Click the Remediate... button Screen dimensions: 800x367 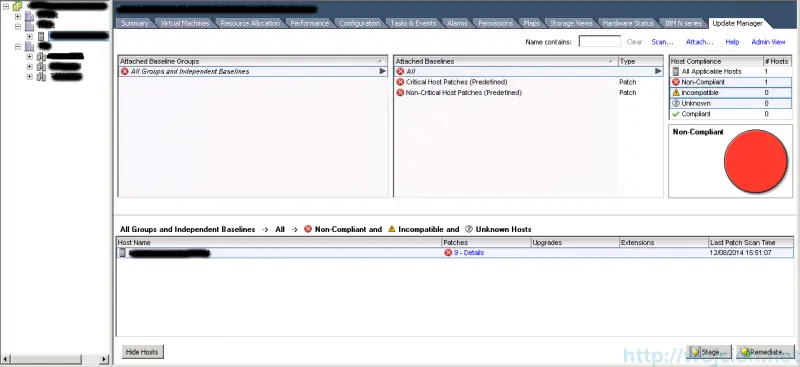(765, 352)
